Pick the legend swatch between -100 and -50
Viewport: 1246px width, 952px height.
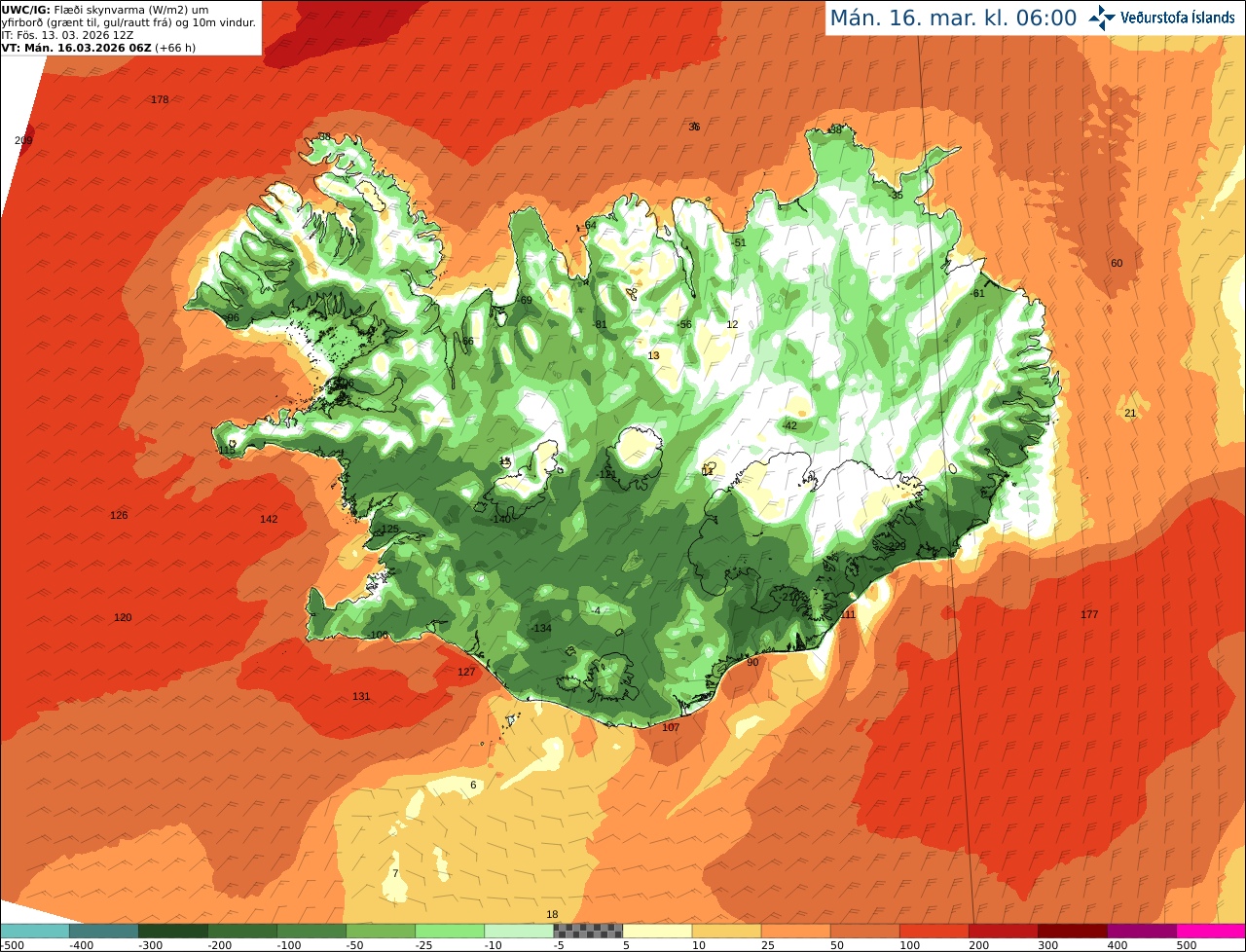coord(311,931)
